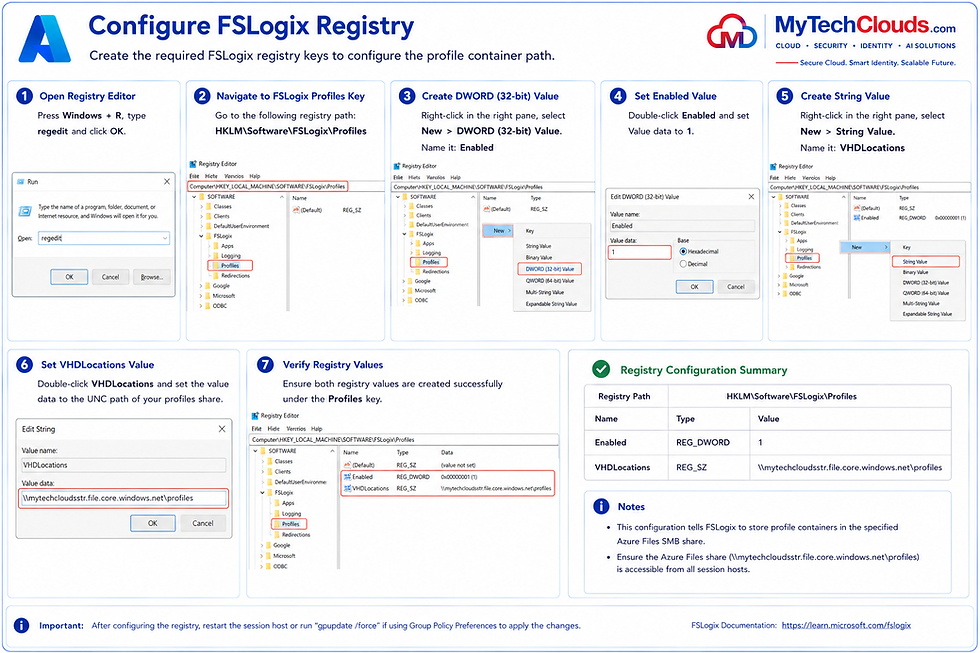
Task: Click Registry Editor app icon in step 2 window
Action: pyautogui.click(x=194, y=164)
